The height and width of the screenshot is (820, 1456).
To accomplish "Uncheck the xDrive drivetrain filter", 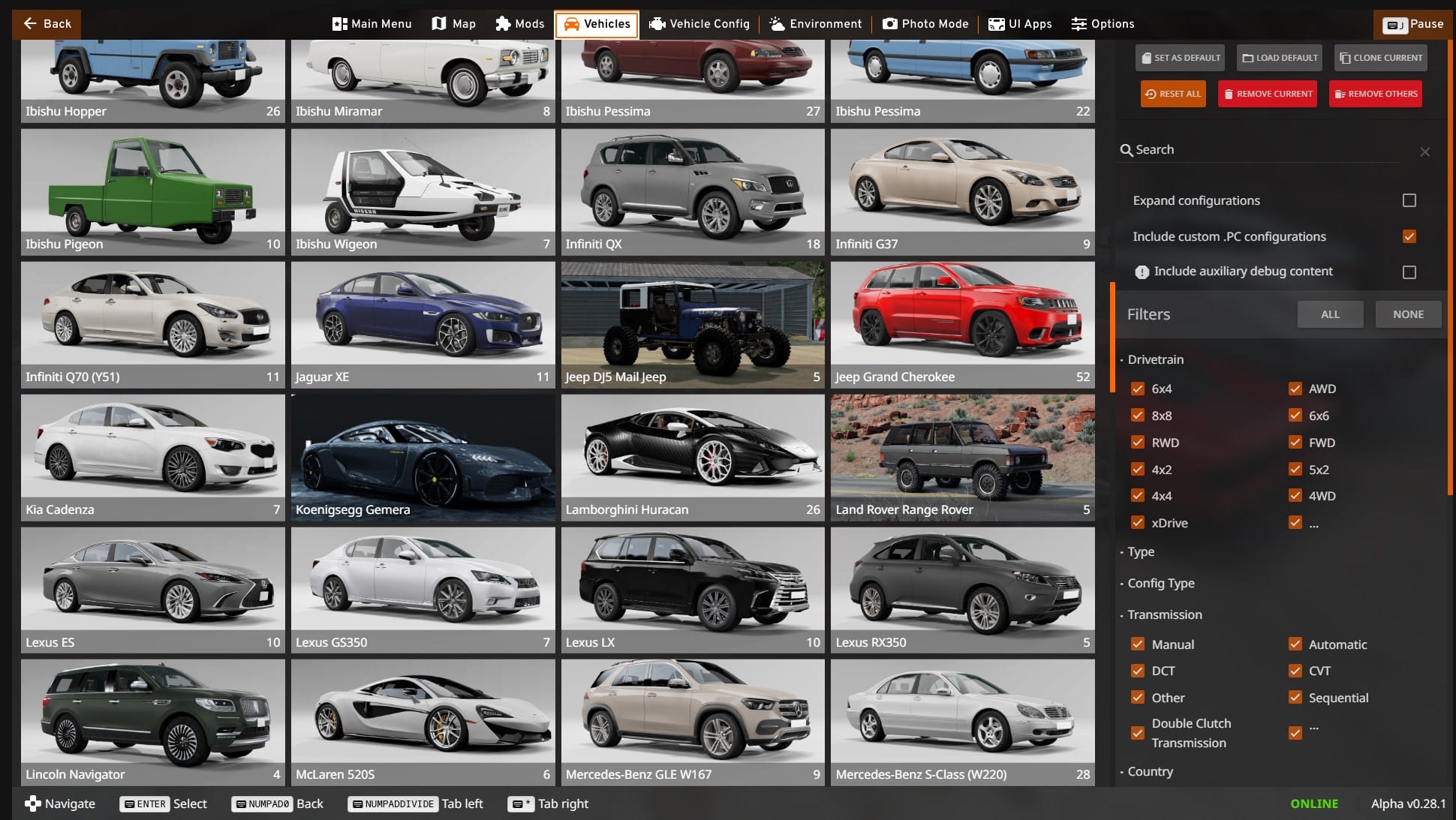I will 1138,523.
